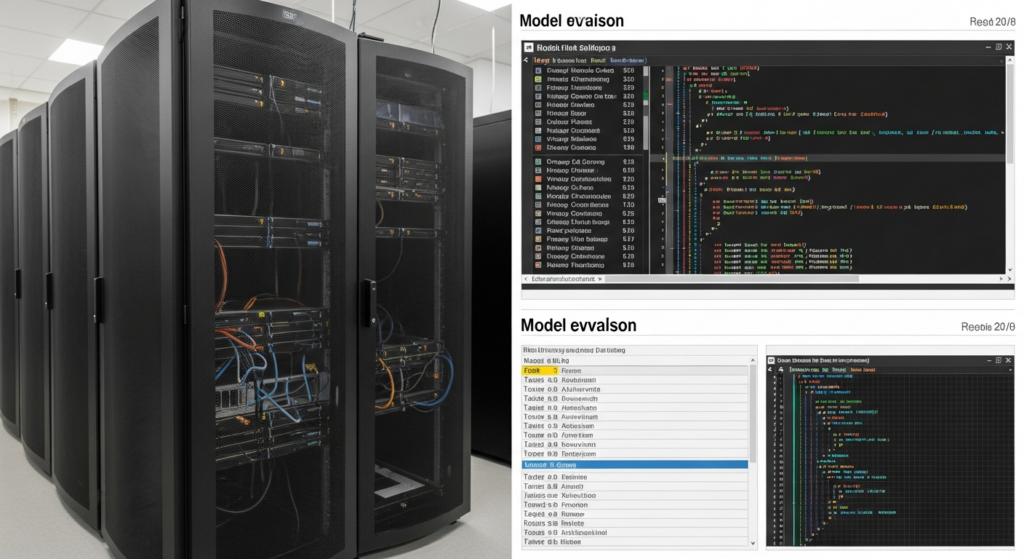Click the small icon next to the lower window back arrow
The image size is (1024, 559).
(x=780, y=370)
